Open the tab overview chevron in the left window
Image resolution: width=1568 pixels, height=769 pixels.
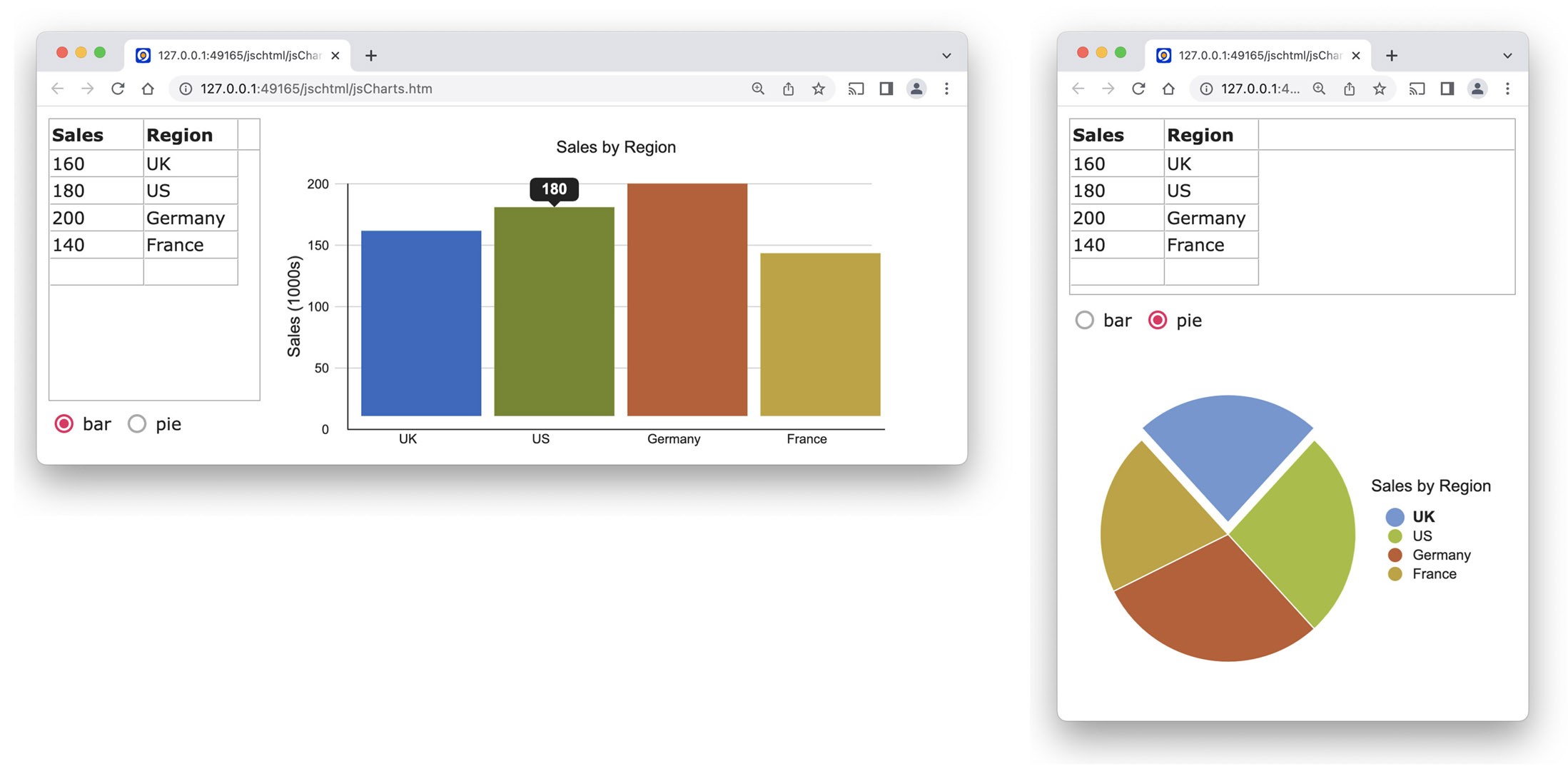946,55
